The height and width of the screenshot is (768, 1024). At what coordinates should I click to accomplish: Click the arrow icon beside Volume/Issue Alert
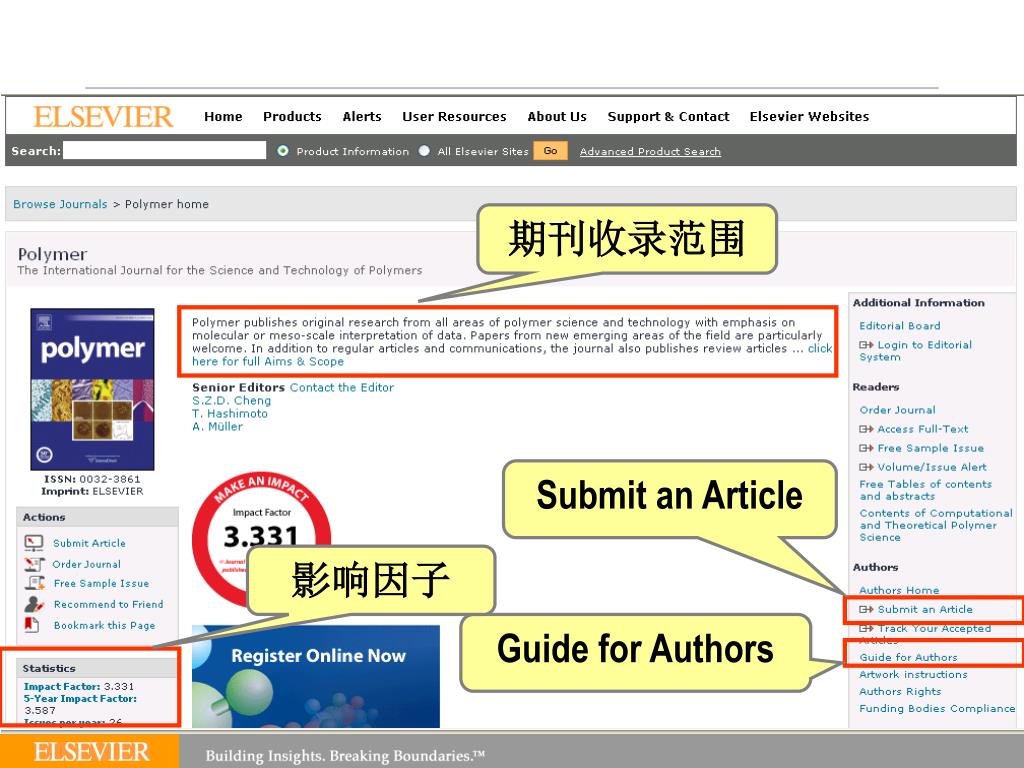[866, 467]
